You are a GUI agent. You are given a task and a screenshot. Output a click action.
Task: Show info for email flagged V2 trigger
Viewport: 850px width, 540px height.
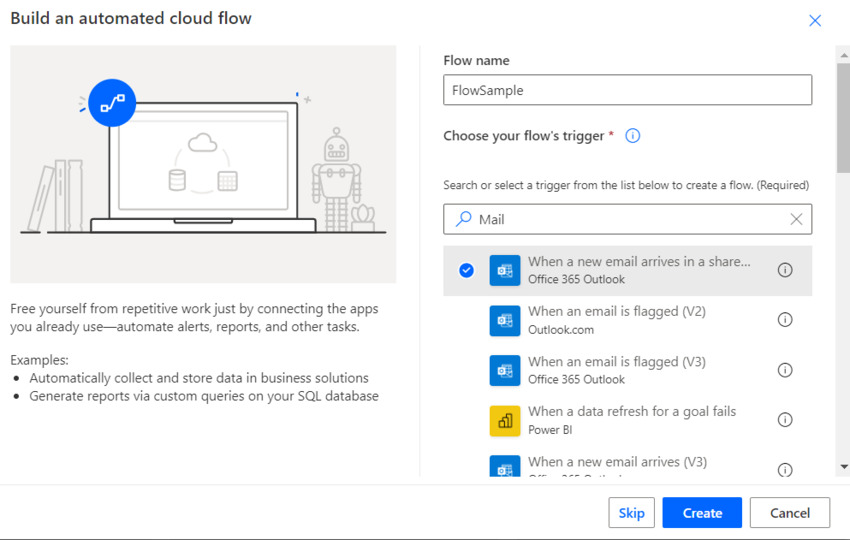tap(785, 320)
